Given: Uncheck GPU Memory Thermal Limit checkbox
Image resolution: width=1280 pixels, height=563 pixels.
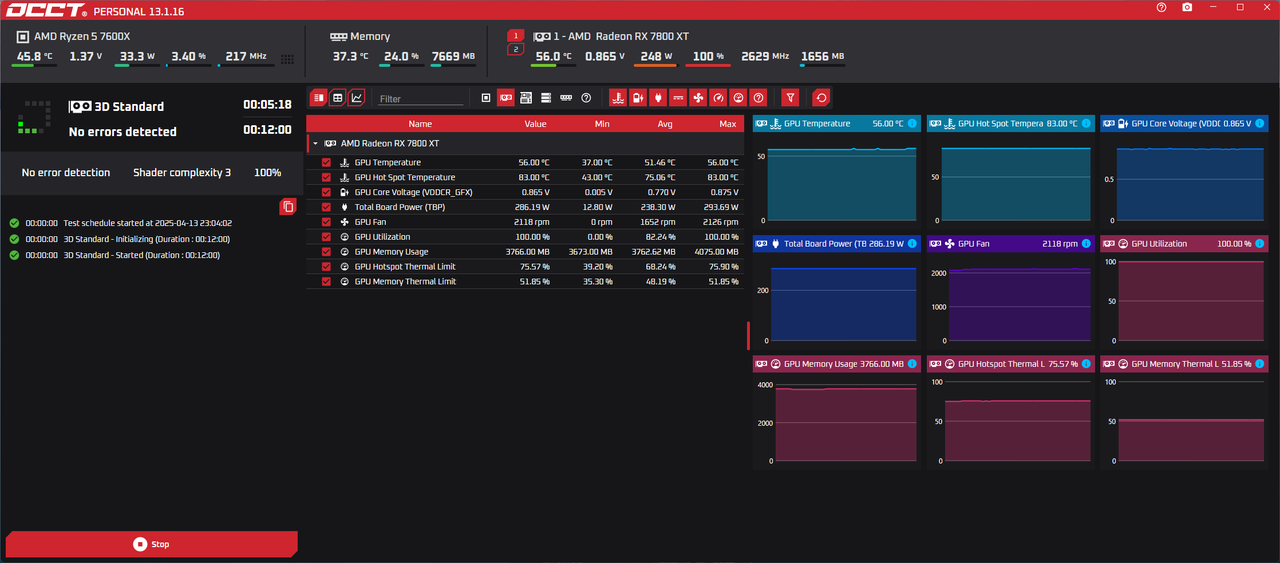Looking at the screenshot, I should pyautogui.click(x=326, y=282).
